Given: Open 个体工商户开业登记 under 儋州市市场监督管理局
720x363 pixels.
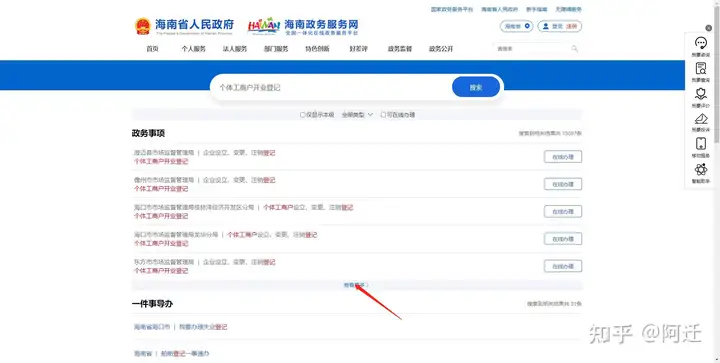Looking at the screenshot, I should (161, 189).
